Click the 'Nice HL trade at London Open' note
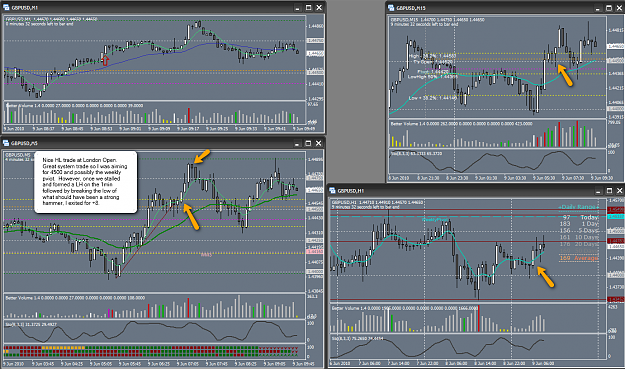 click(x=86, y=181)
